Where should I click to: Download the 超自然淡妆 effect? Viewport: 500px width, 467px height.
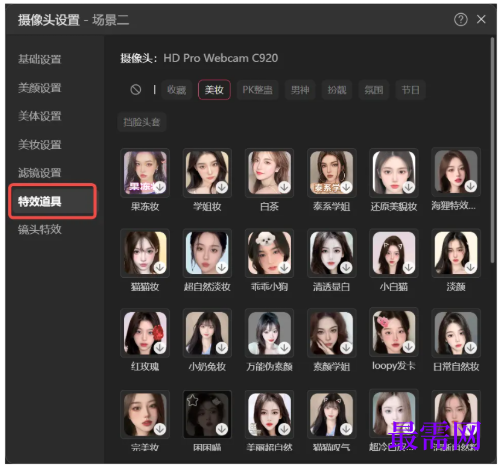(x=222, y=267)
